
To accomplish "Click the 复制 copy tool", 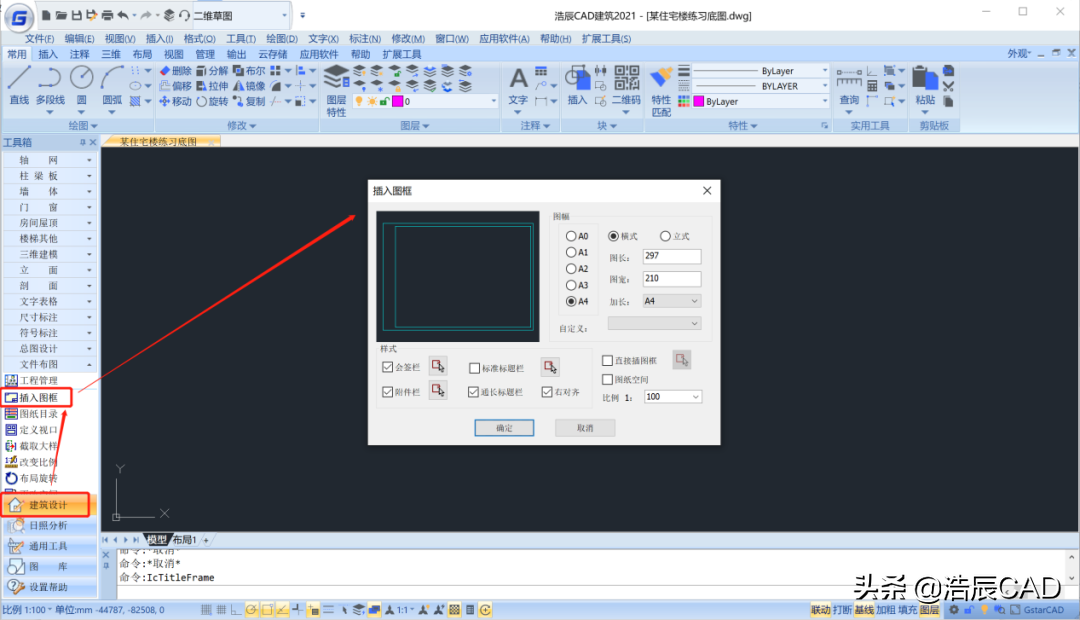I will click(x=249, y=101).
